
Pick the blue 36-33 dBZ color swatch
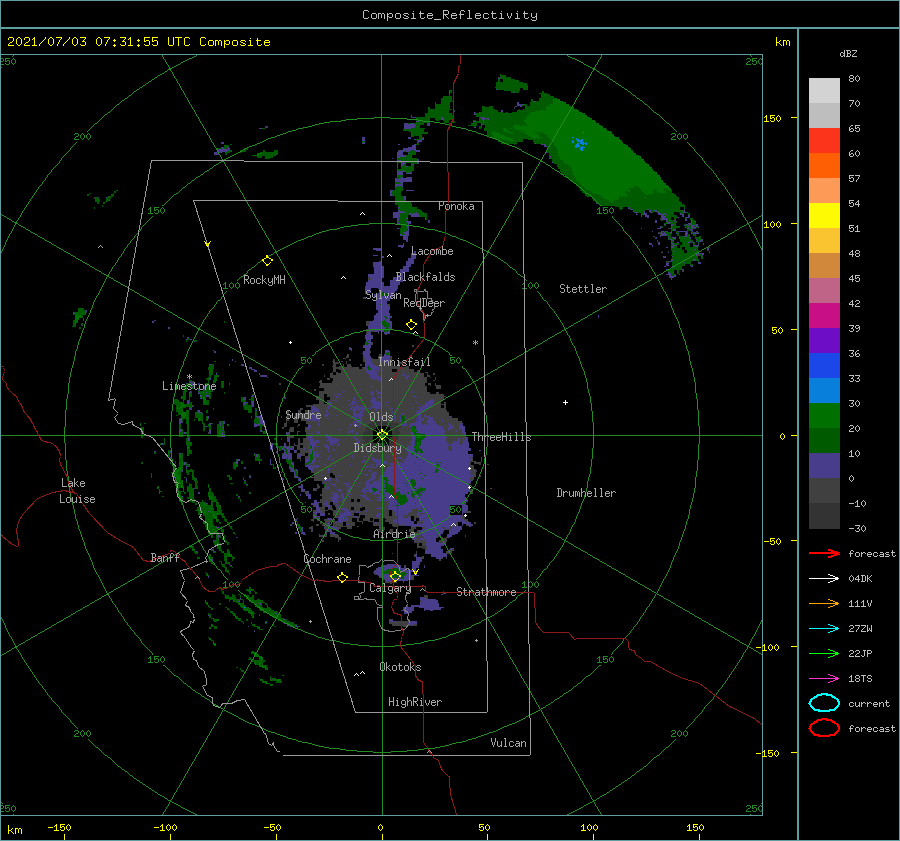[x=824, y=366]
